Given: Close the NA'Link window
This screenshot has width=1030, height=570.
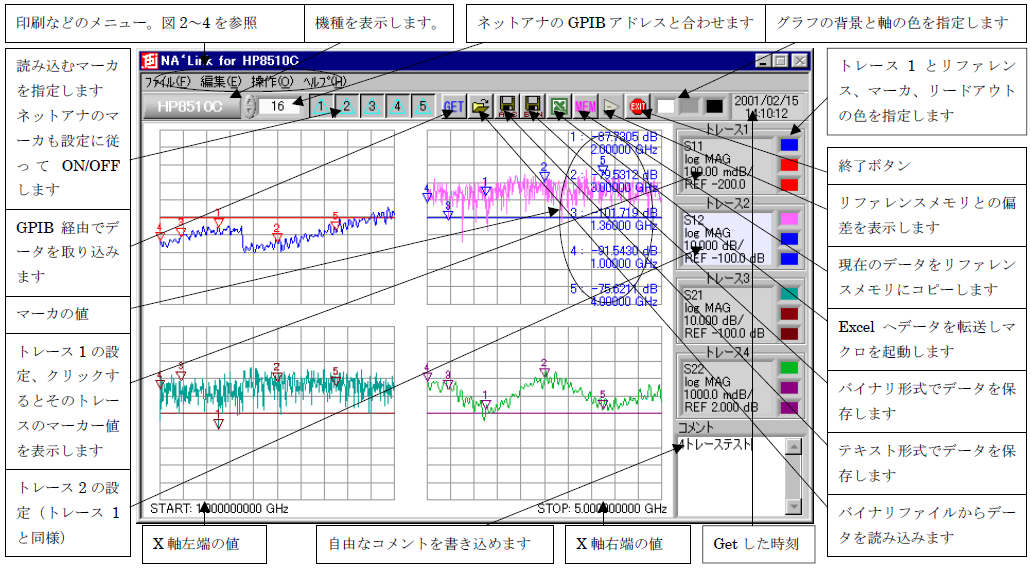Looking at the screenshot, I should pyautogui.click(x=799, y=61).
